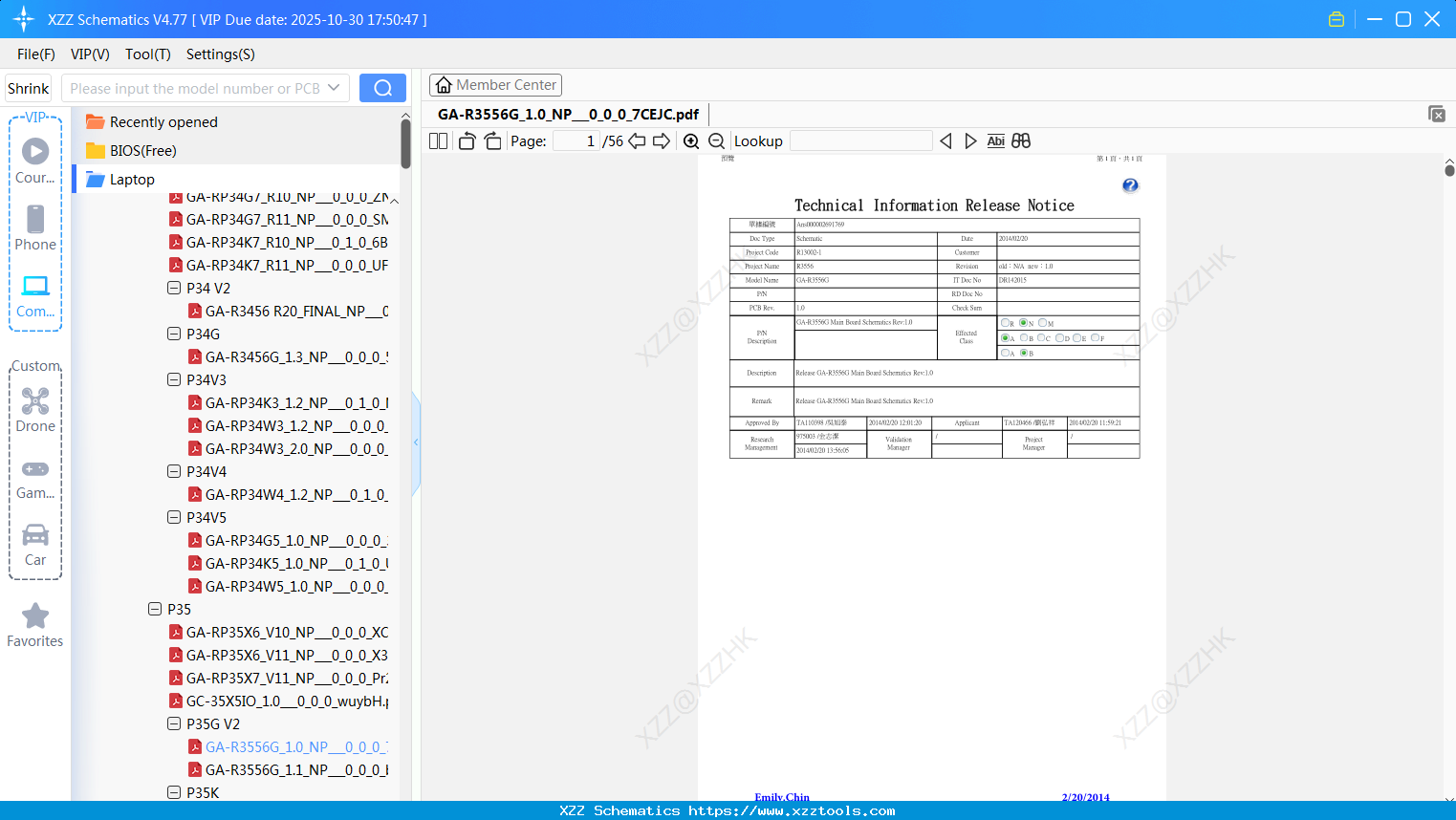Click the PDF viewer scrollbar thumb
Screen dimensions: 1456x820
click(x=1449, y=169)
